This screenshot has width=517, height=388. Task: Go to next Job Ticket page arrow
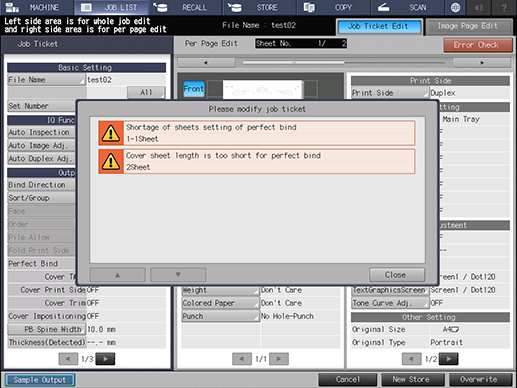(105, 359)
